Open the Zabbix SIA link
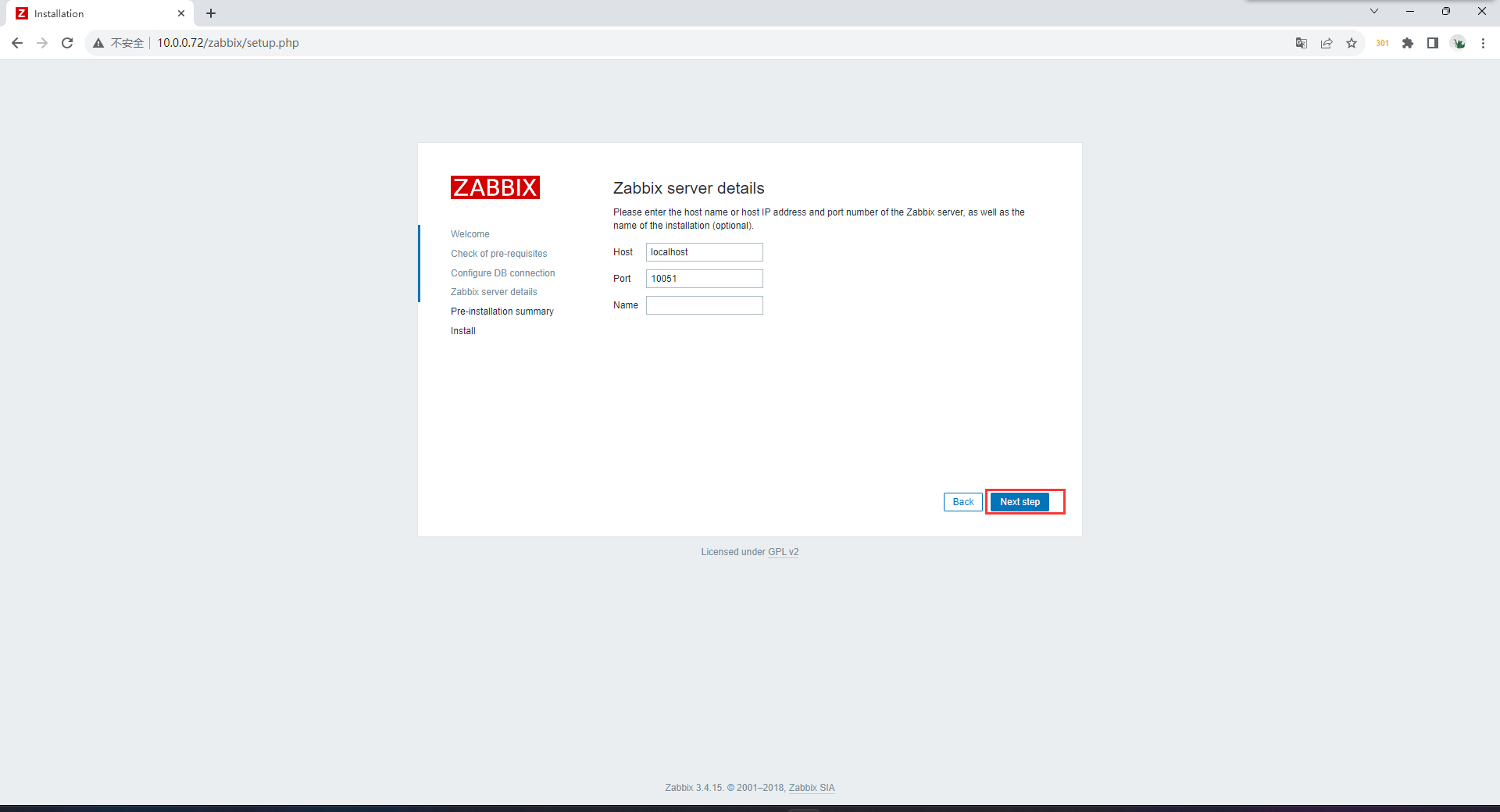The height and width of the screenshot is (812, 1500). pyautogui.click(x=812, y=788)
